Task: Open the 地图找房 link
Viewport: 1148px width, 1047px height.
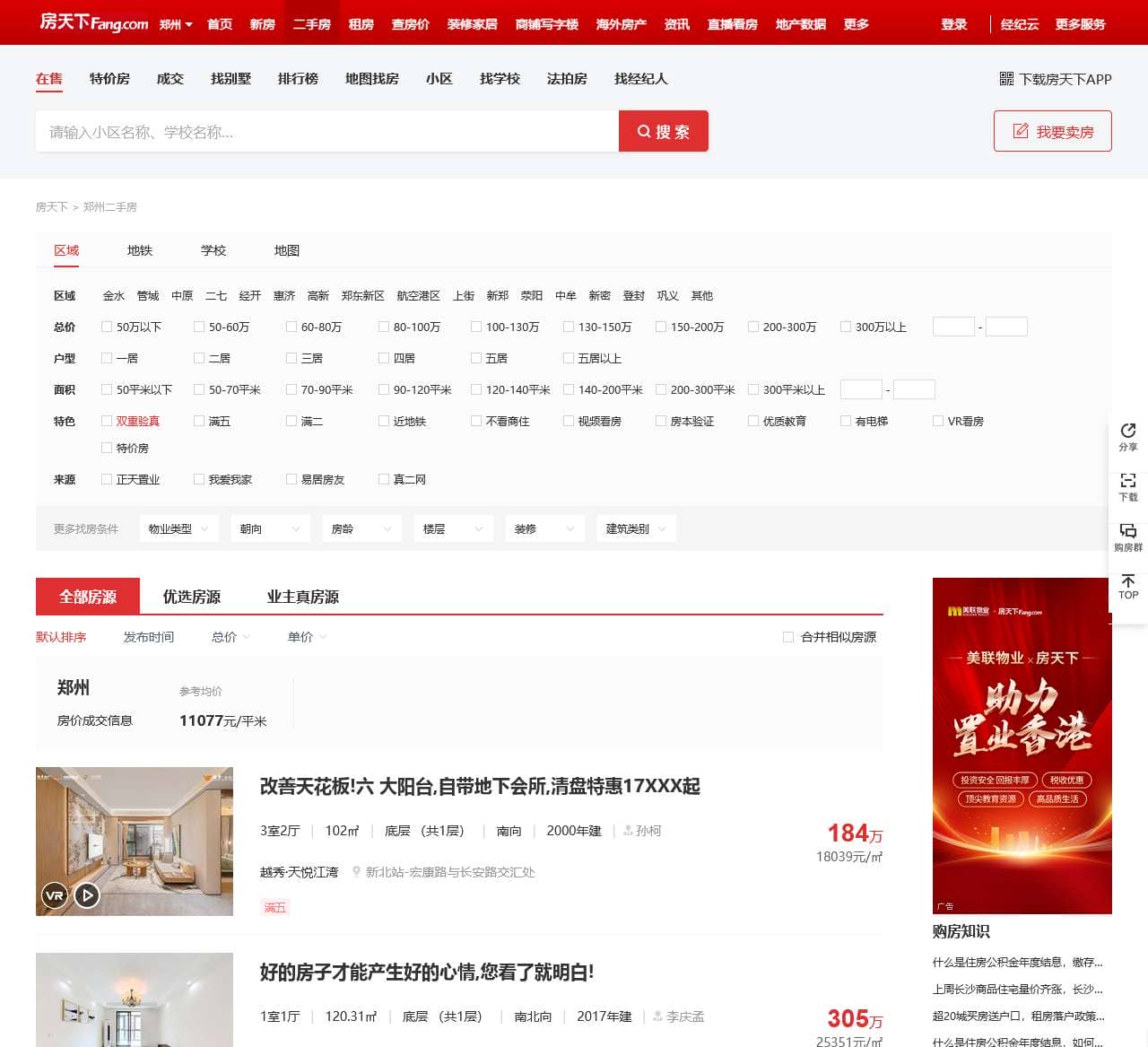Action: point(372,79)
